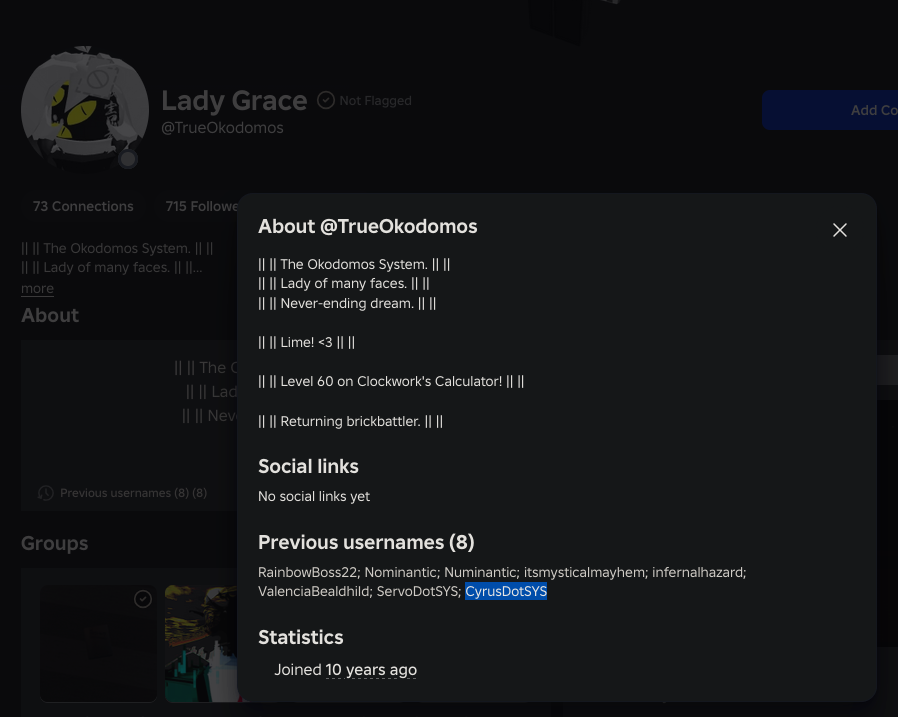The image size is (898, 717).
Task: Click the 'Returning brickbattler.' line
Action: click(350, 421)
